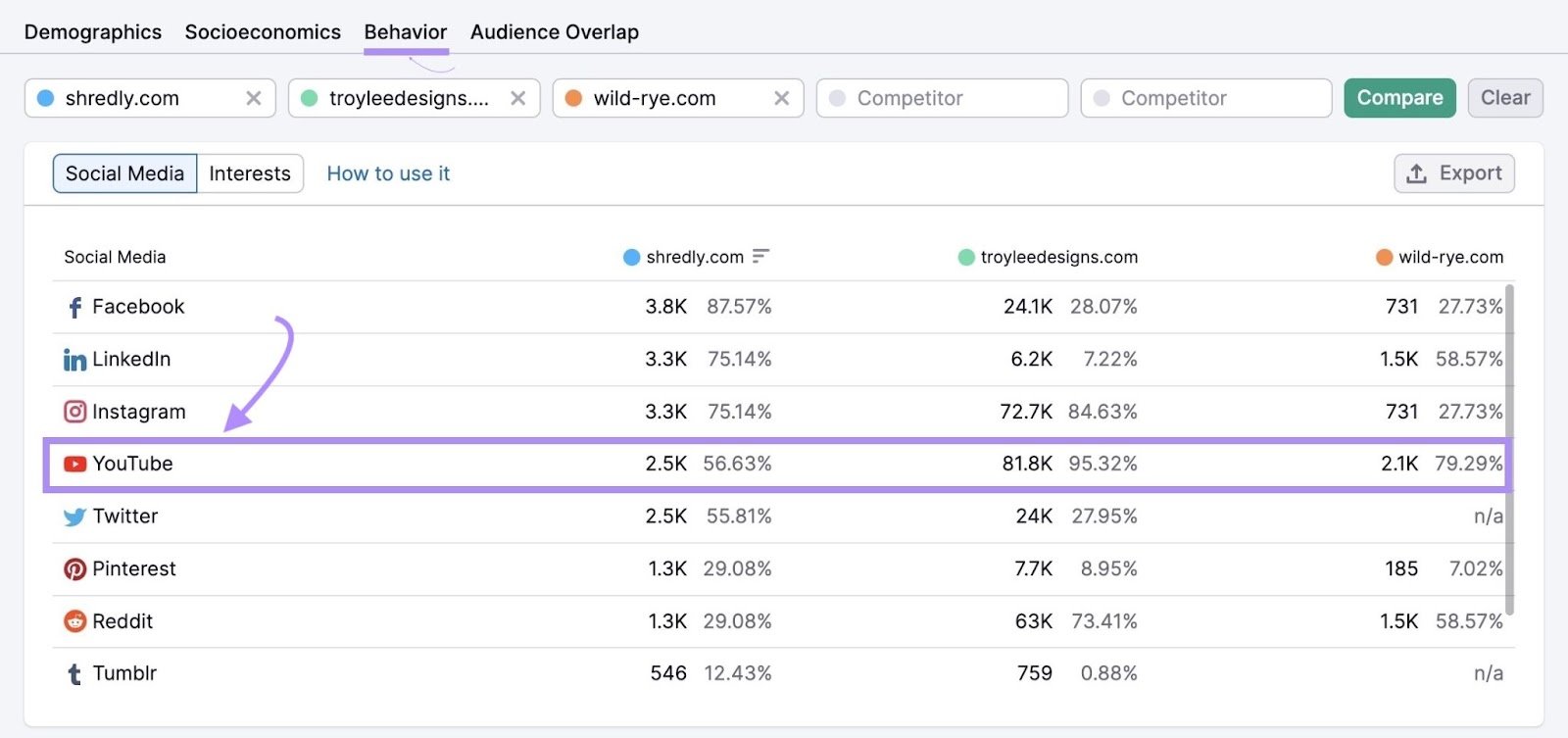Click the green dot in troyleedesigns field

[x=309, y=98]
